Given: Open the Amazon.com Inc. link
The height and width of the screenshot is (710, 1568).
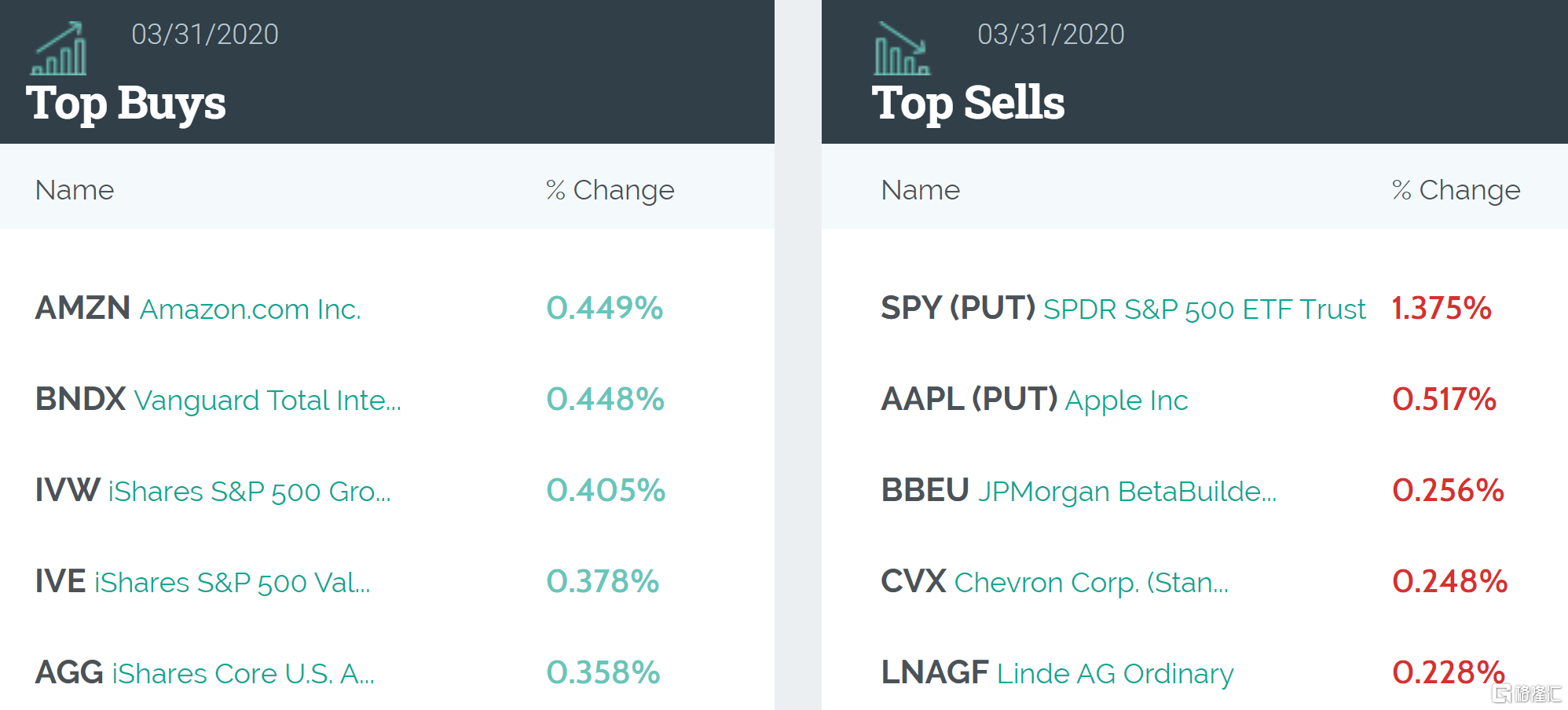Looking at the screenshot, I should tap(250, 309).
